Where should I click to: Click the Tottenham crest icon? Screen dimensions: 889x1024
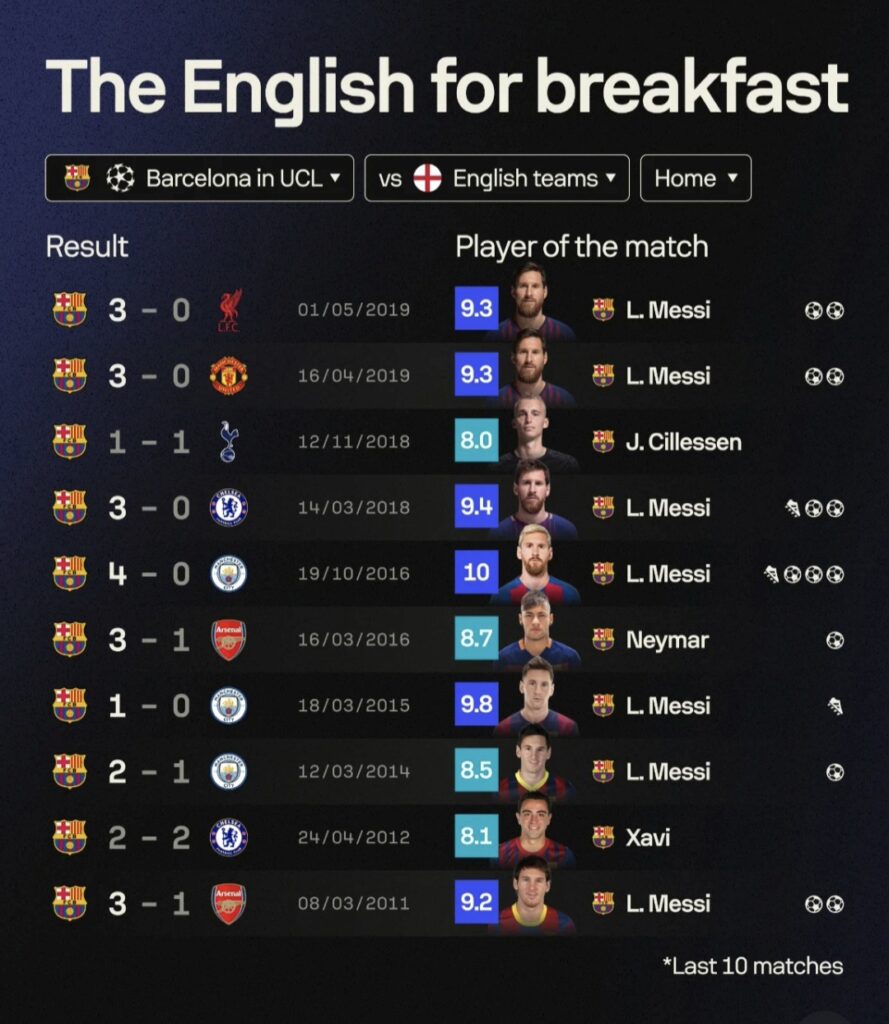(x=229, y=442)
